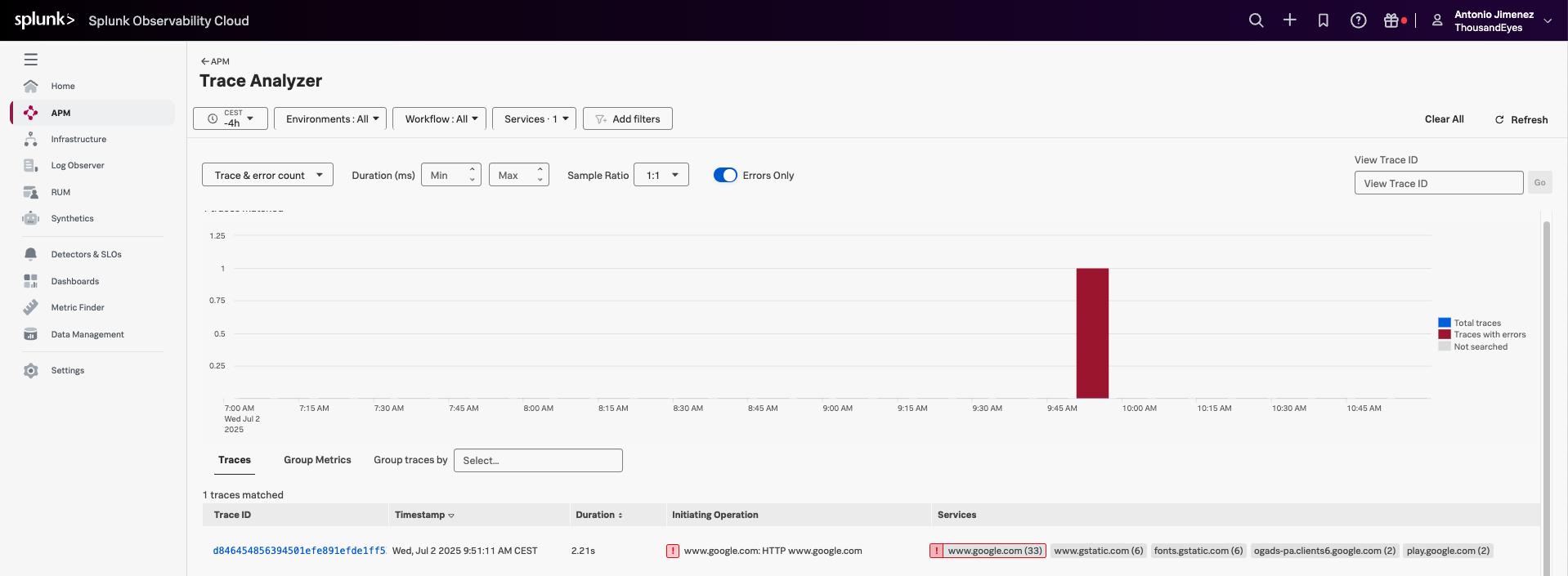Click the View Trace ID input

click(1439, 183)
